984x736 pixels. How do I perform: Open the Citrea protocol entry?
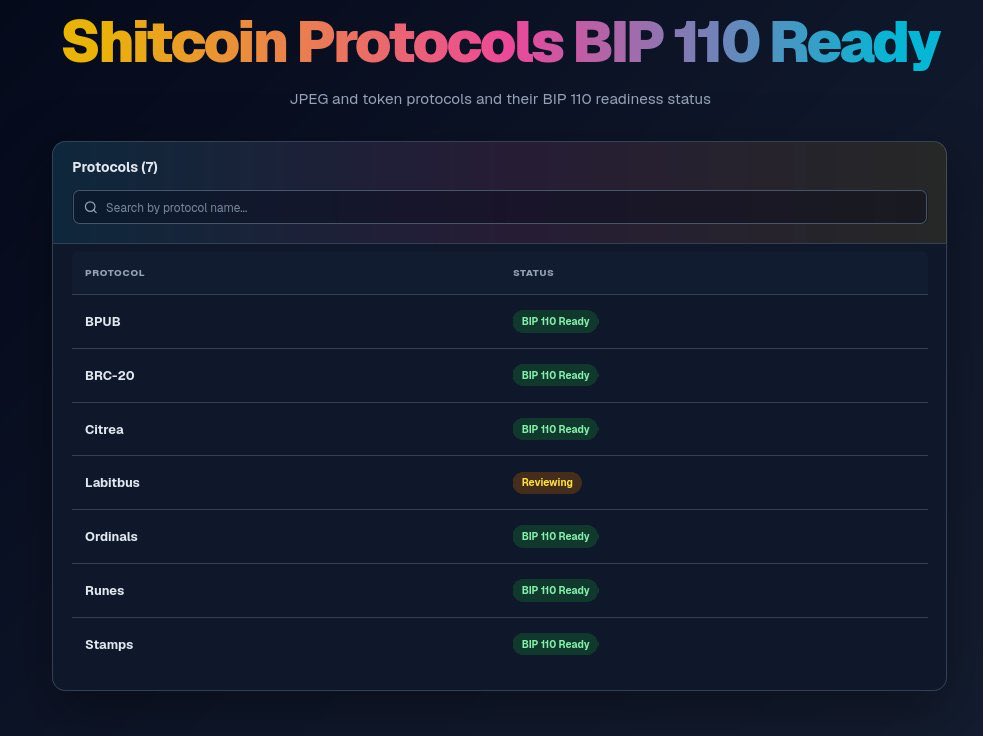pyautogui.click(x=104, y=429)
